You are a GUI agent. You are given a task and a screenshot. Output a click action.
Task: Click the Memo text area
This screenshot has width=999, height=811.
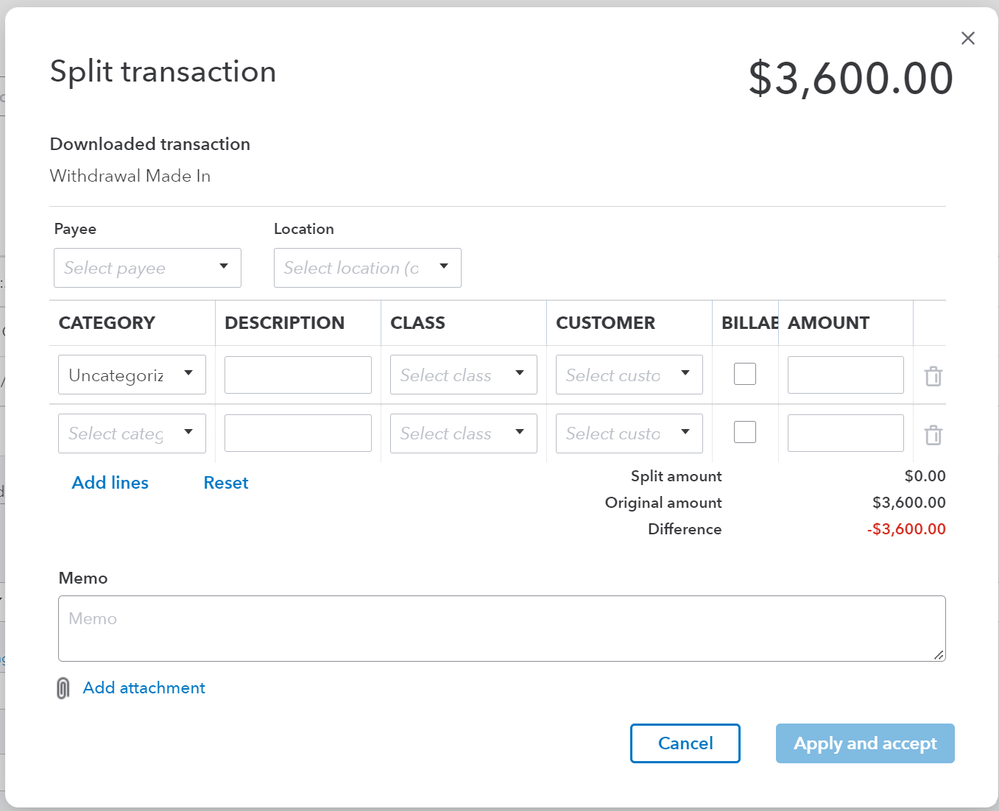[x=501, y=628]
